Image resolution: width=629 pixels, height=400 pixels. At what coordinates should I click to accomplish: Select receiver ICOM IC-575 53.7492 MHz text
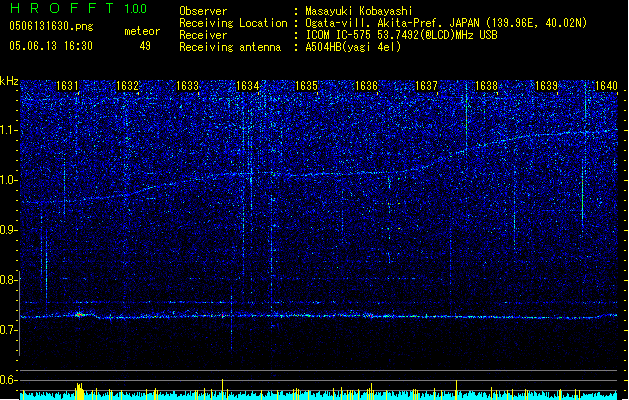click(402, 35)
